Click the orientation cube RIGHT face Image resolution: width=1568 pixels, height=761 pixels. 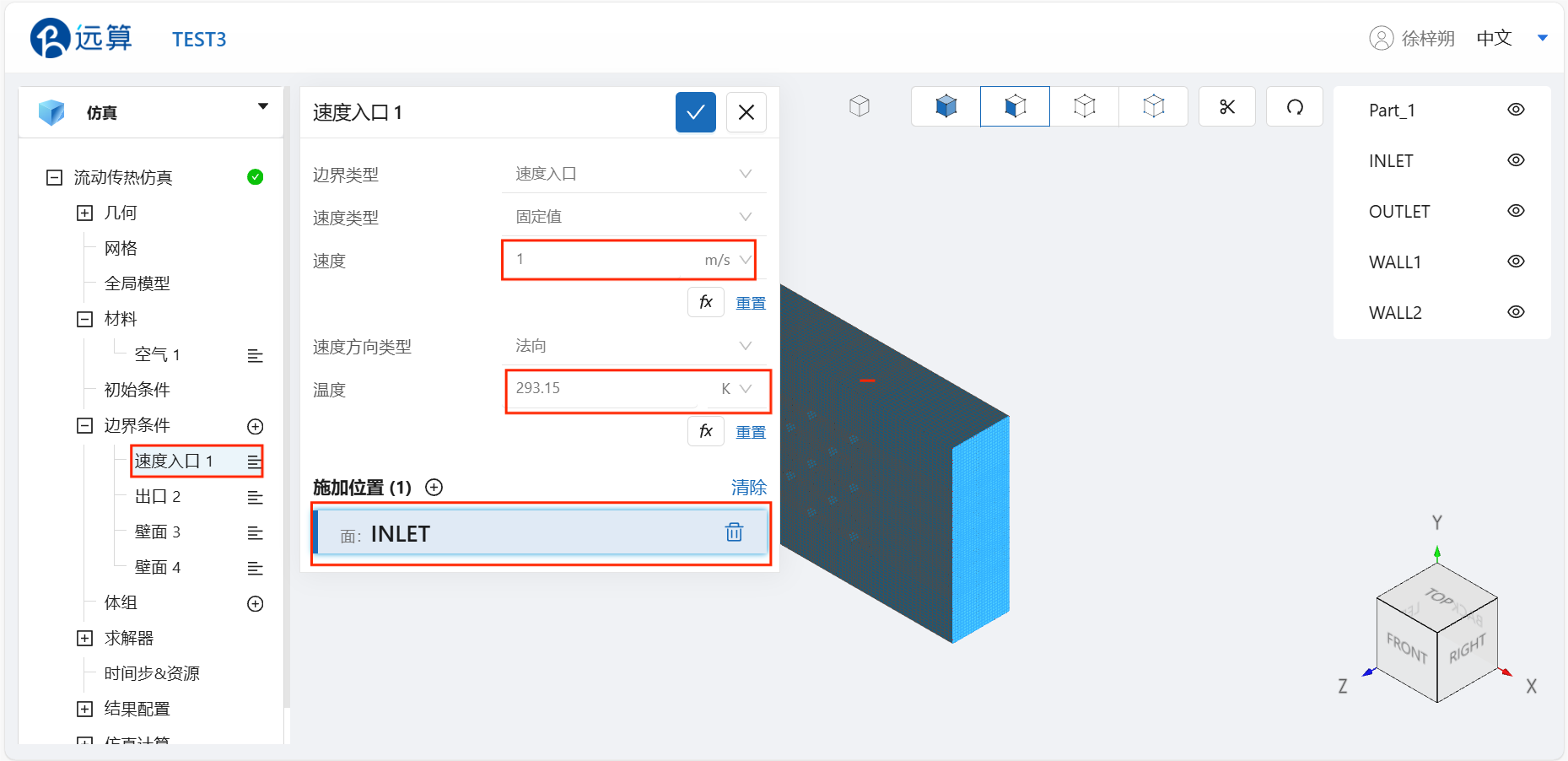pos(1468,648)
